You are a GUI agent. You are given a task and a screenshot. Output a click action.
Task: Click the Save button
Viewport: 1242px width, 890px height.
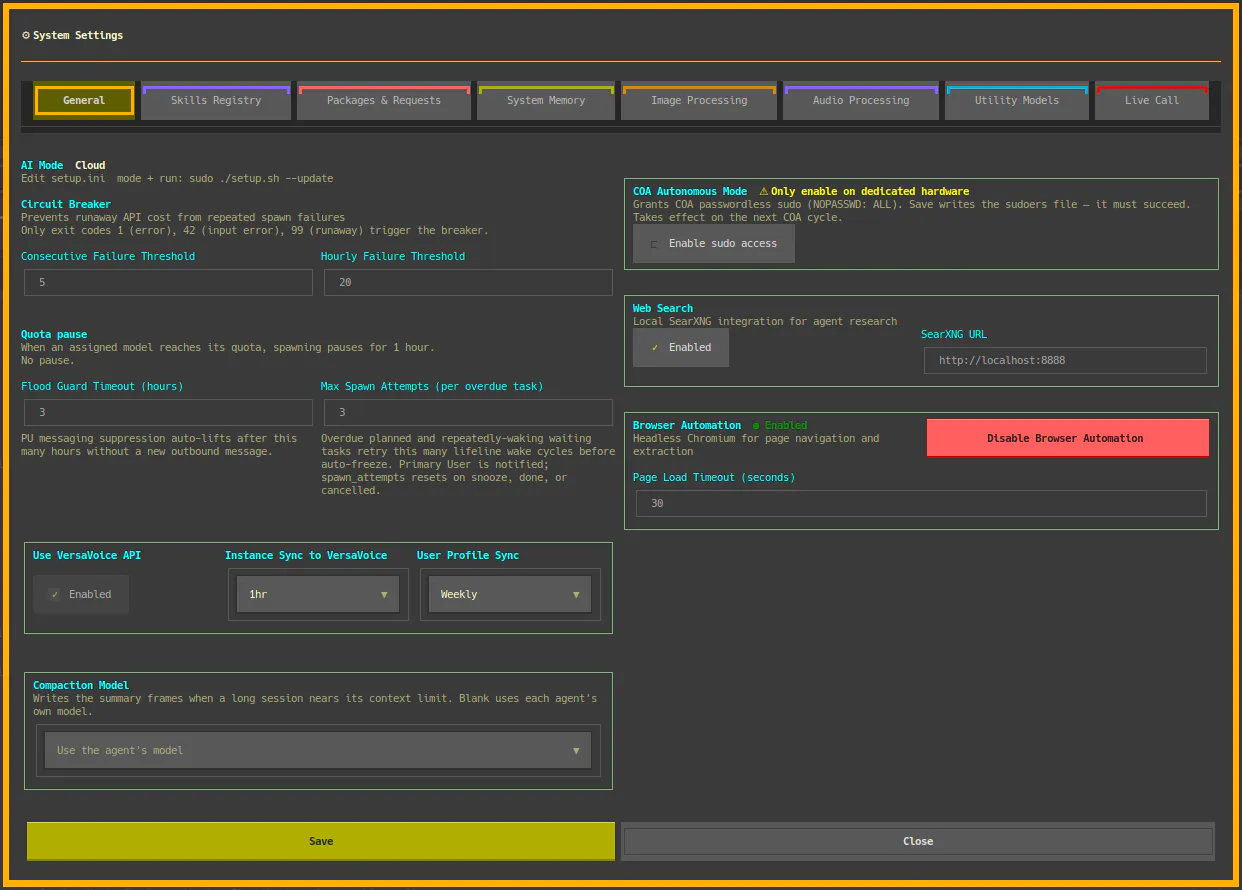click(321, 841)
